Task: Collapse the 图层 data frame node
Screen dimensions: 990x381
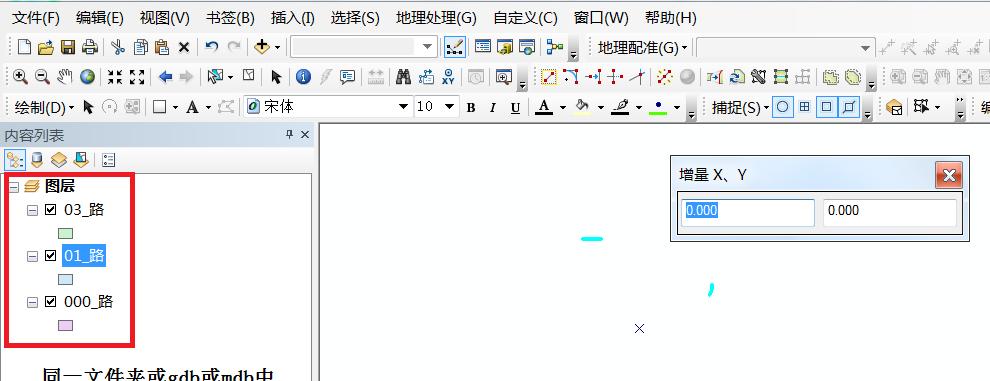Action: coord(14,187)
